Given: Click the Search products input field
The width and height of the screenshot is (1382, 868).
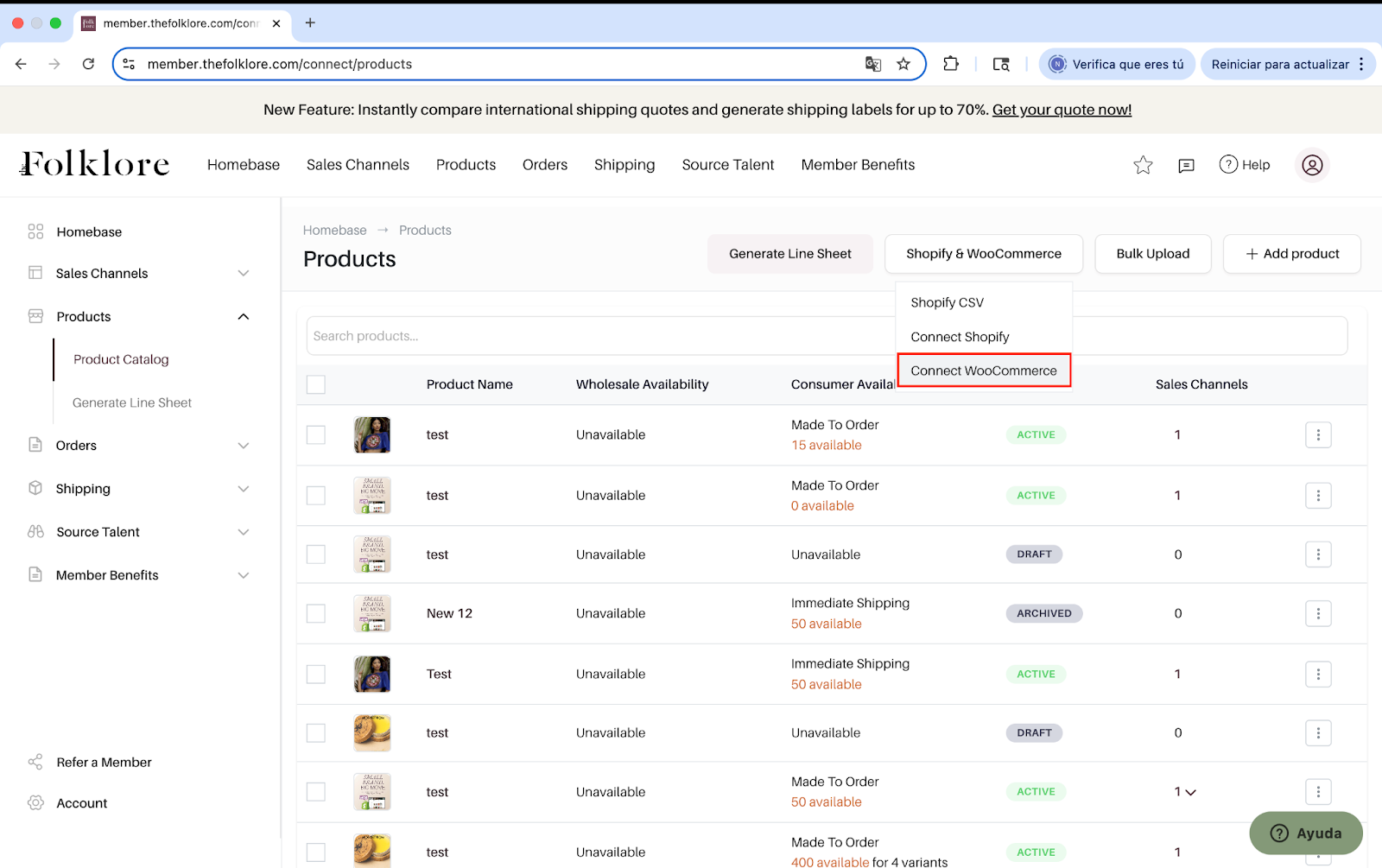Looking at the screenshot, I should pos(596,336).
